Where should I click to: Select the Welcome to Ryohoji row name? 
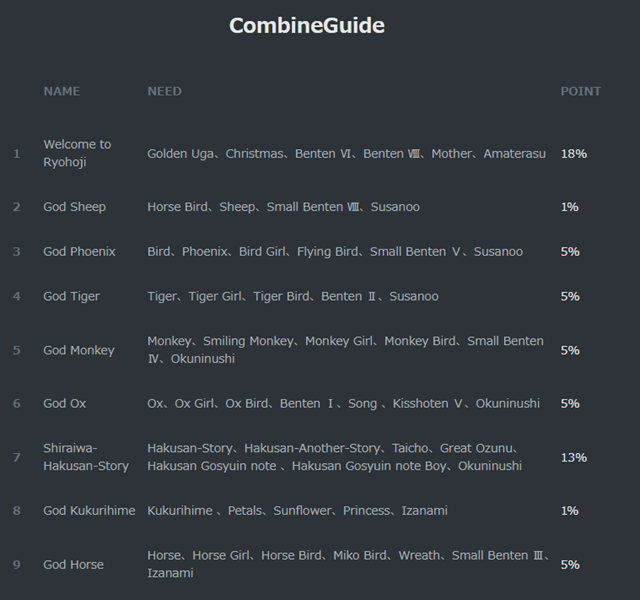[x=77, y=153]
